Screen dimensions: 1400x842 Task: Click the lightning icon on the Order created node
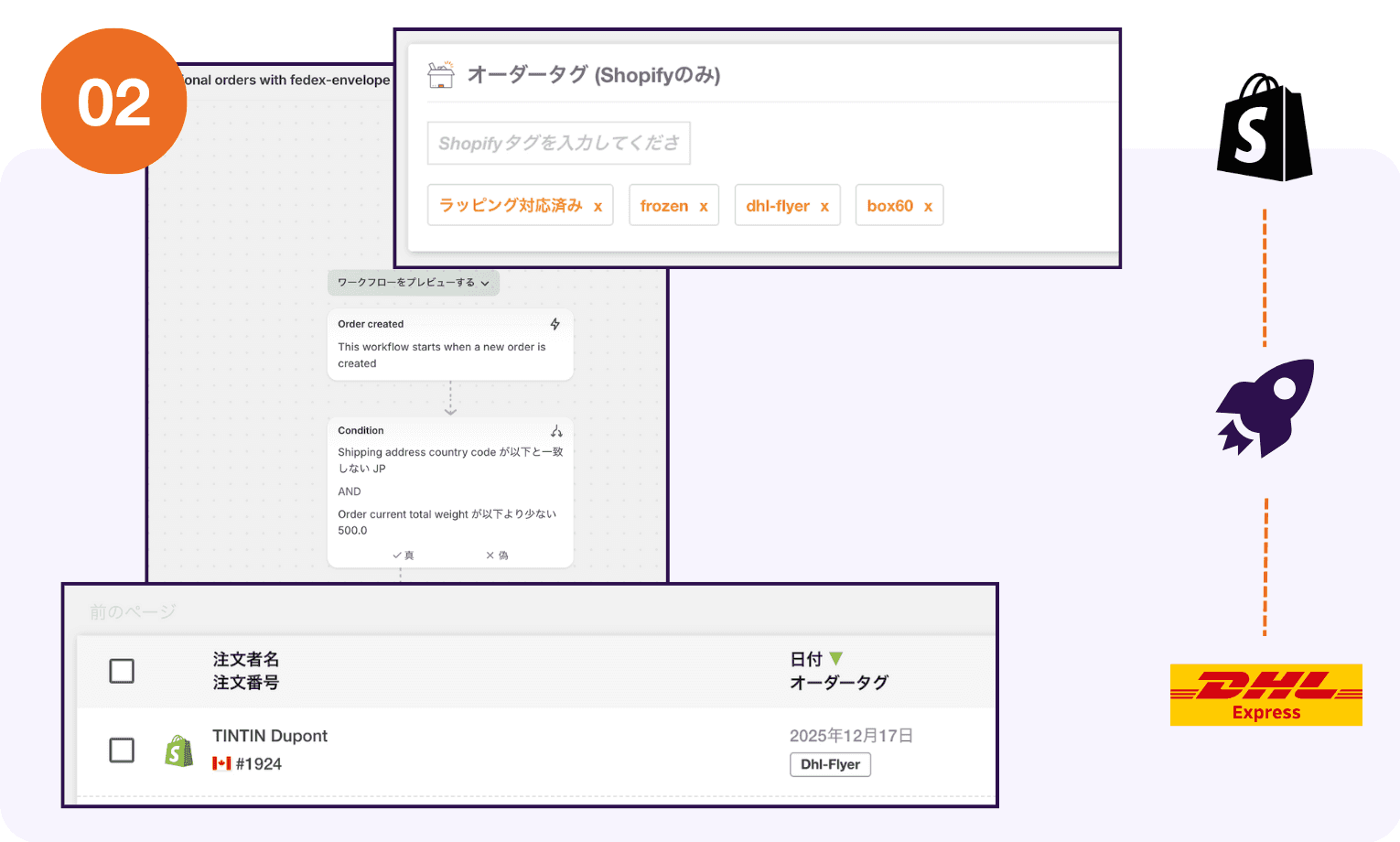click(x=555, y=324)
